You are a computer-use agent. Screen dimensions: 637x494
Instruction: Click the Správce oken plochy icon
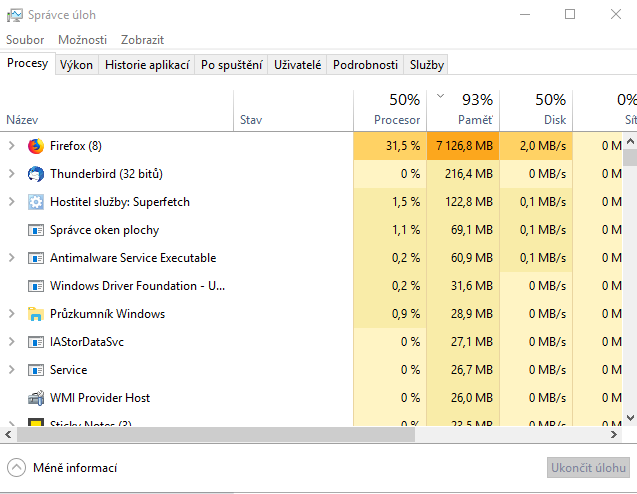pos(36,230)
